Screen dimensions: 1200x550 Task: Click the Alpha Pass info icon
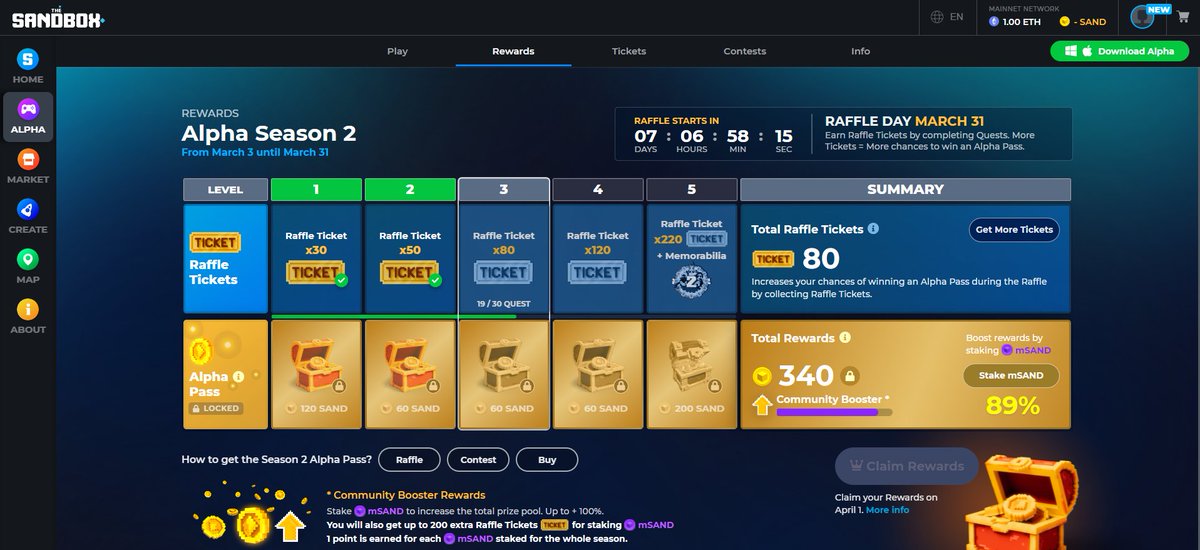tap(238, 377)
